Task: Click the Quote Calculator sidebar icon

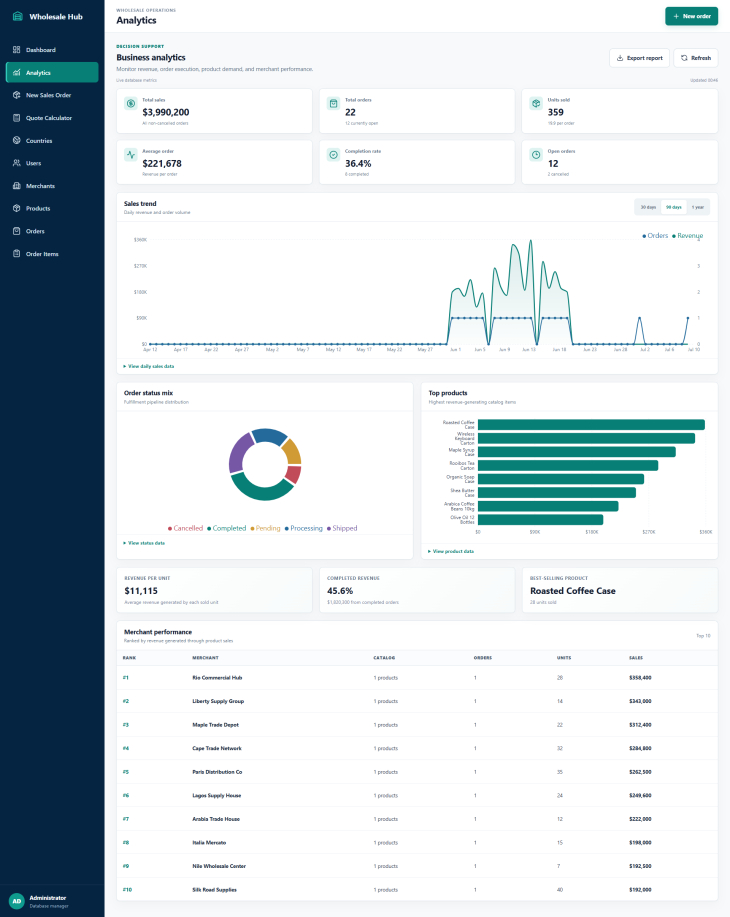Action: 16,118
